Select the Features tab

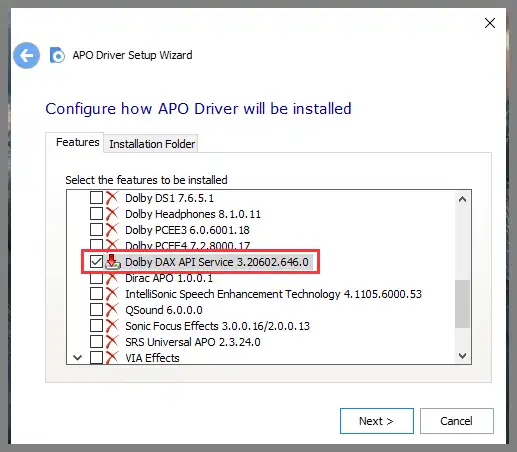[78, 142]
